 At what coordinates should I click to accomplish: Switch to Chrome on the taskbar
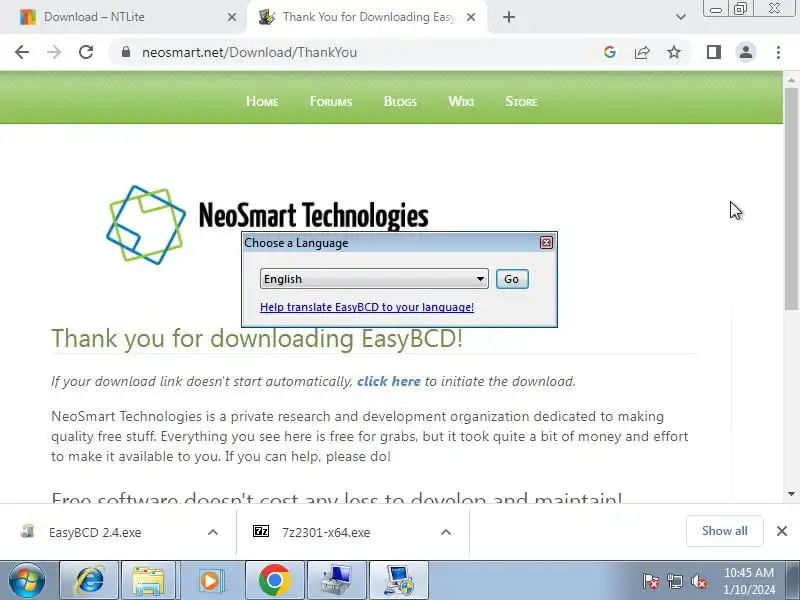(x=274, y=581)
